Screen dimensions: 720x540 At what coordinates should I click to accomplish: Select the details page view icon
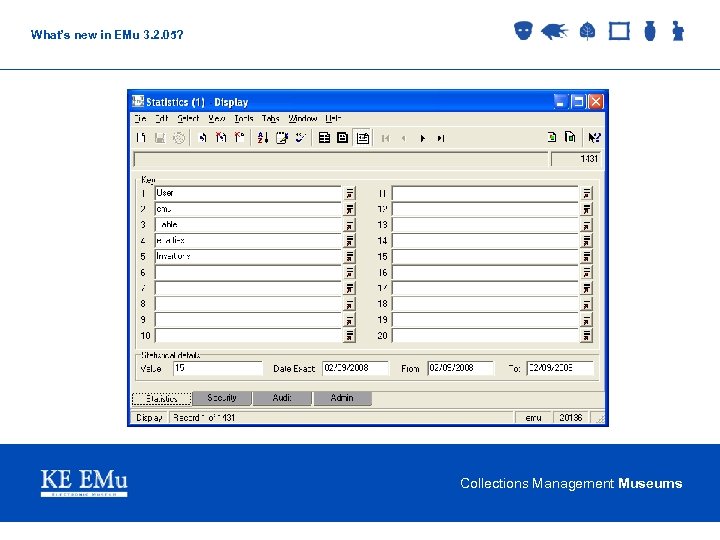click(362, 138)
